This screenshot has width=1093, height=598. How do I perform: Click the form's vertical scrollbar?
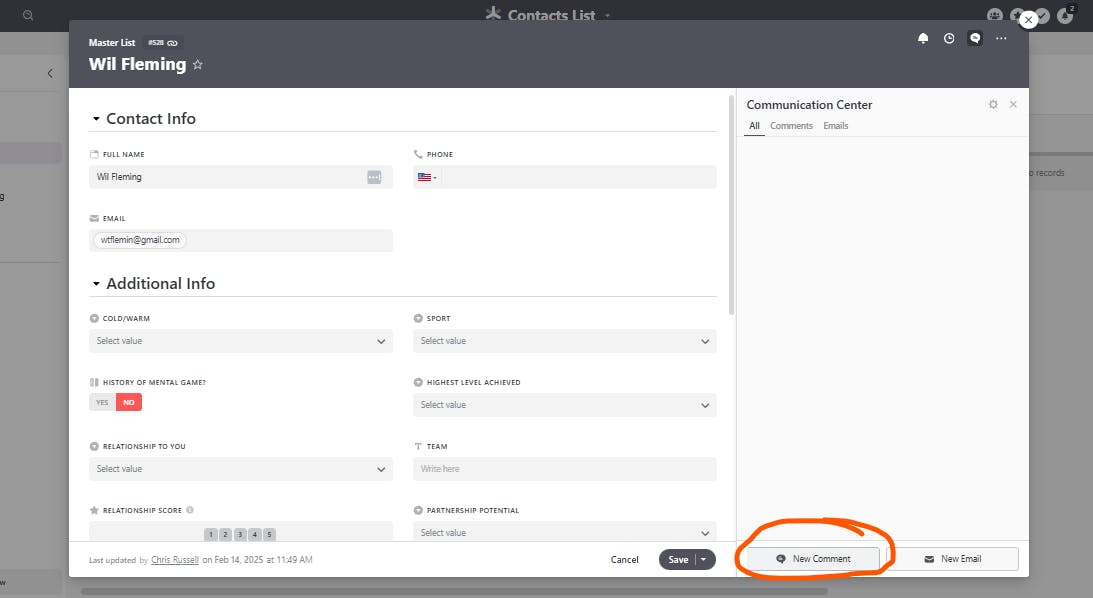[x=731, y=206]
